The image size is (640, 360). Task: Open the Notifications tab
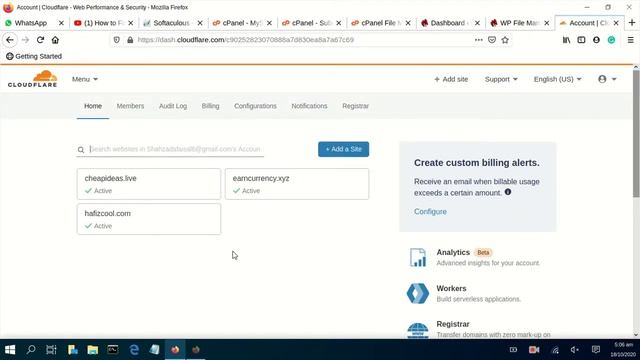pyautogui.click(x=309, y=106)
